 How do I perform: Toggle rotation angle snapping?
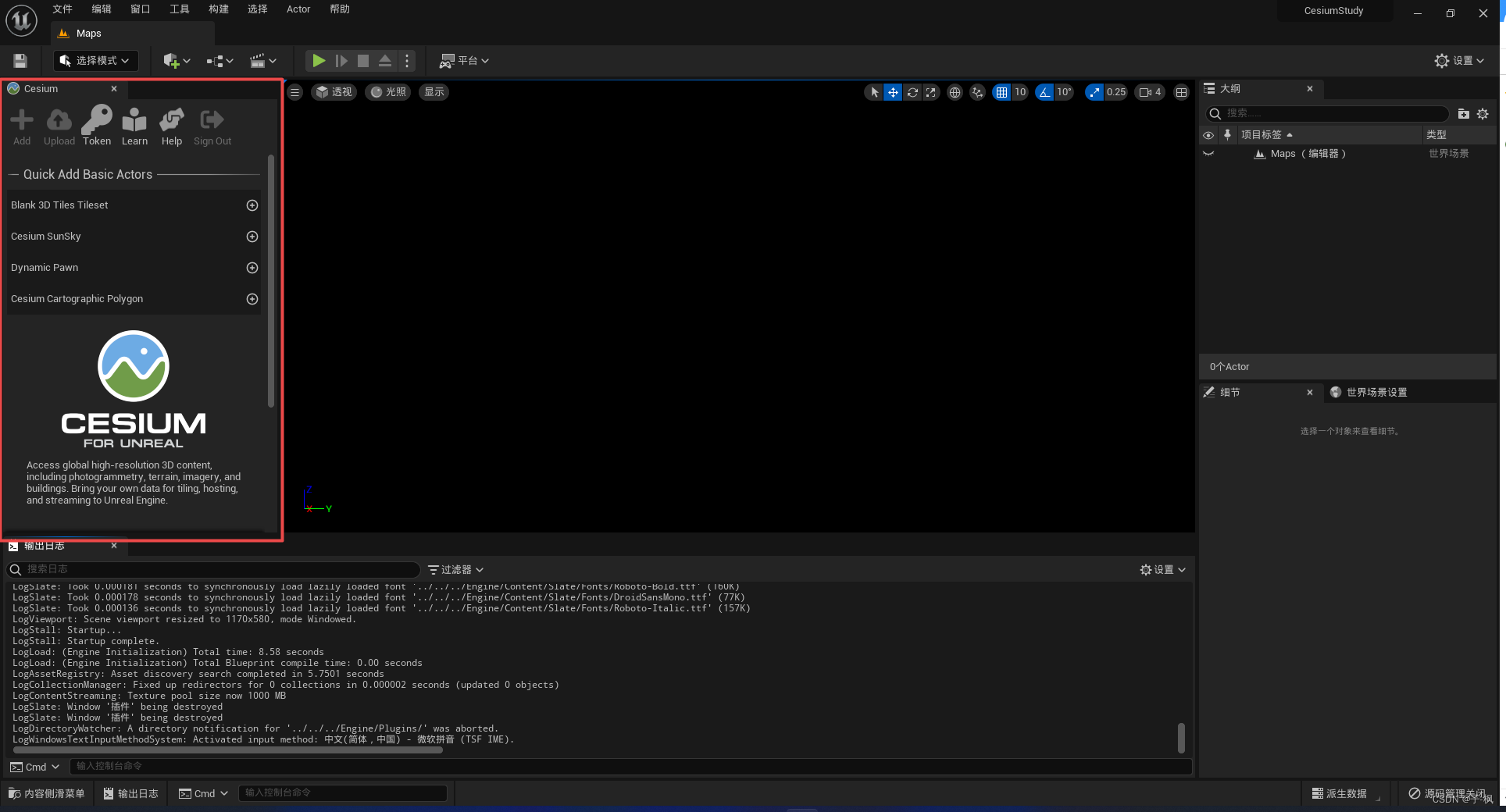click(x=1044, y=92)
